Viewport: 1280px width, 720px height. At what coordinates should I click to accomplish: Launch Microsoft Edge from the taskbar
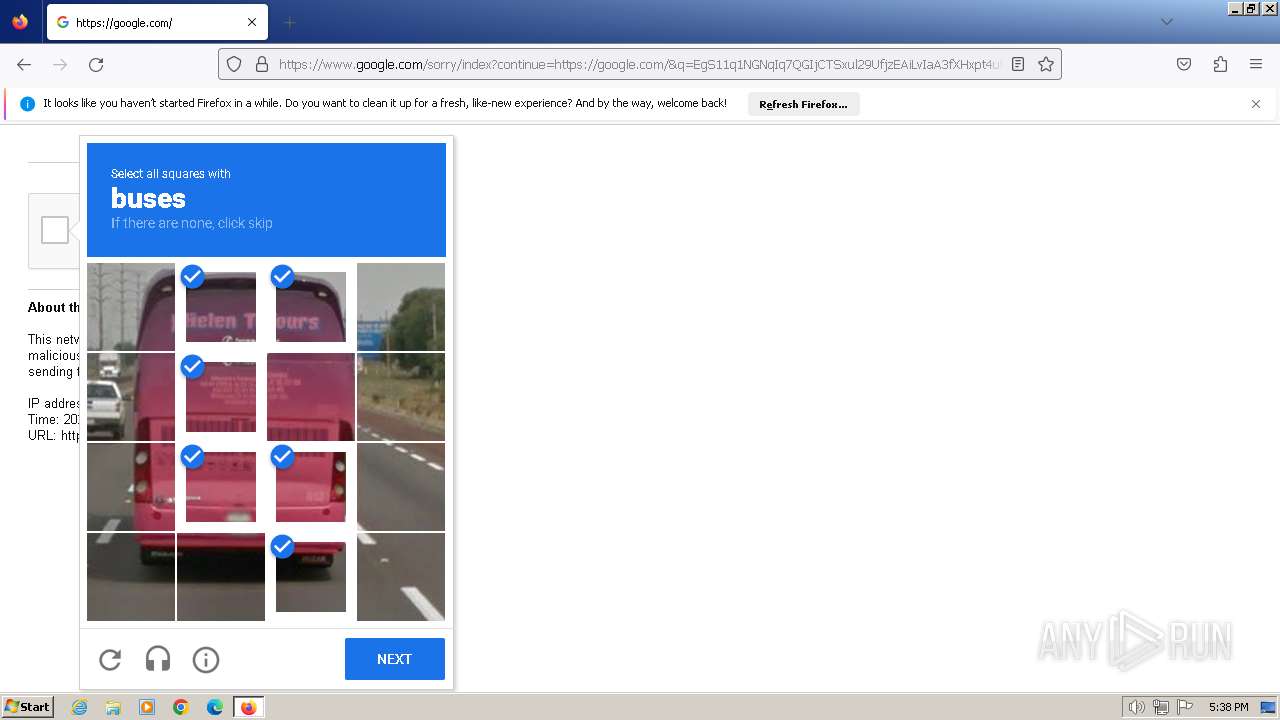[x=215, y=707]
